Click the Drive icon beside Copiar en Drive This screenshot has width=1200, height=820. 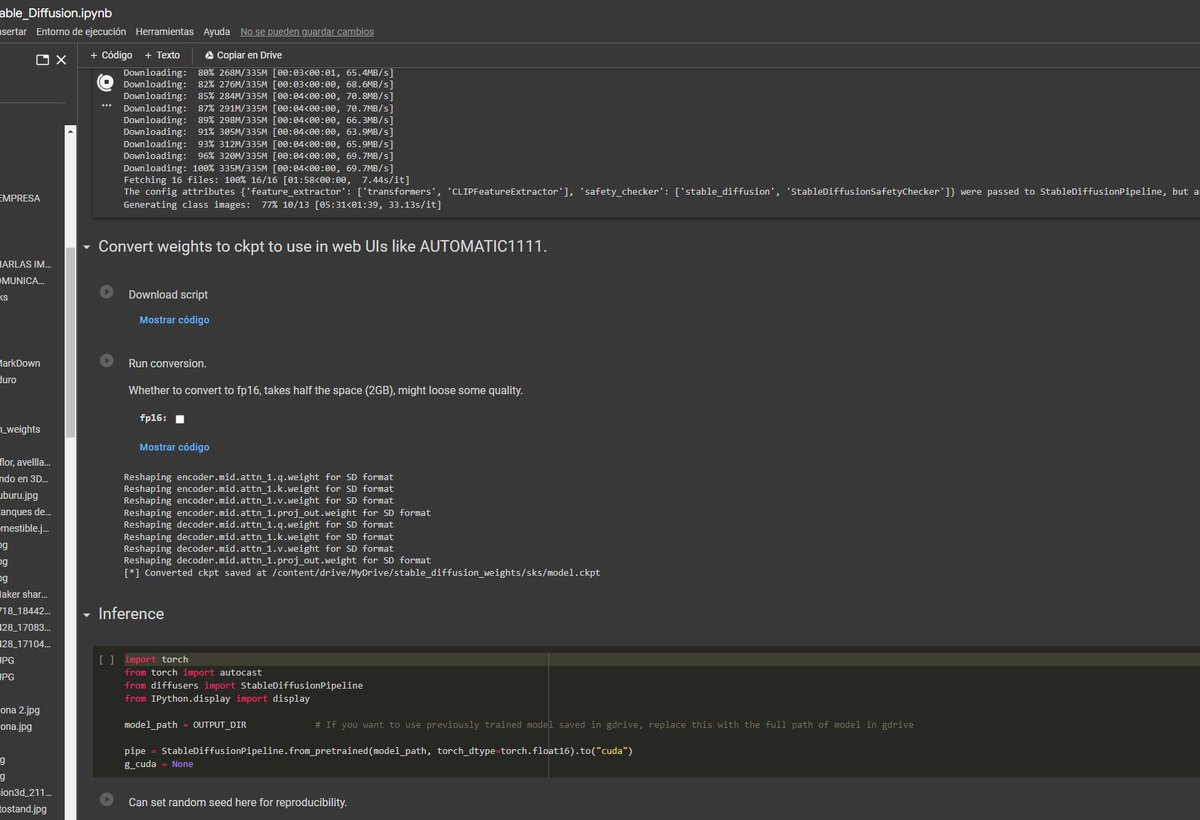point(209,56)
